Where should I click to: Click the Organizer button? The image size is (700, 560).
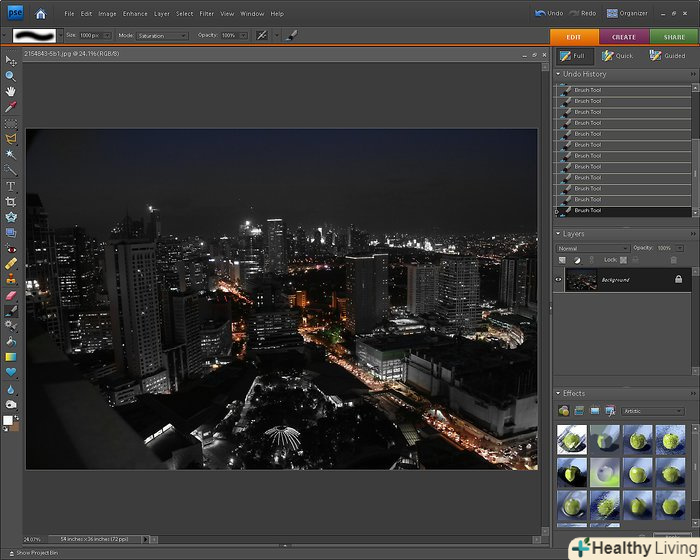pos(627,14)
